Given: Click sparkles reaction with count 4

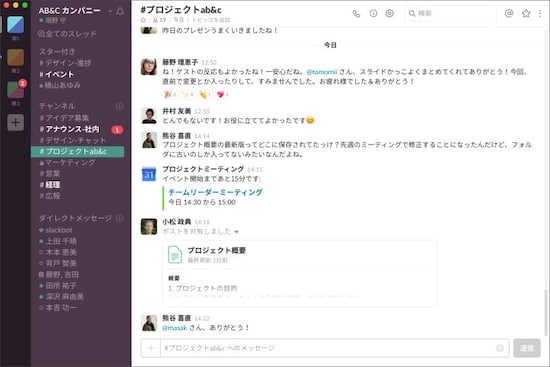Looking at the screenshot, I should 188,94.
